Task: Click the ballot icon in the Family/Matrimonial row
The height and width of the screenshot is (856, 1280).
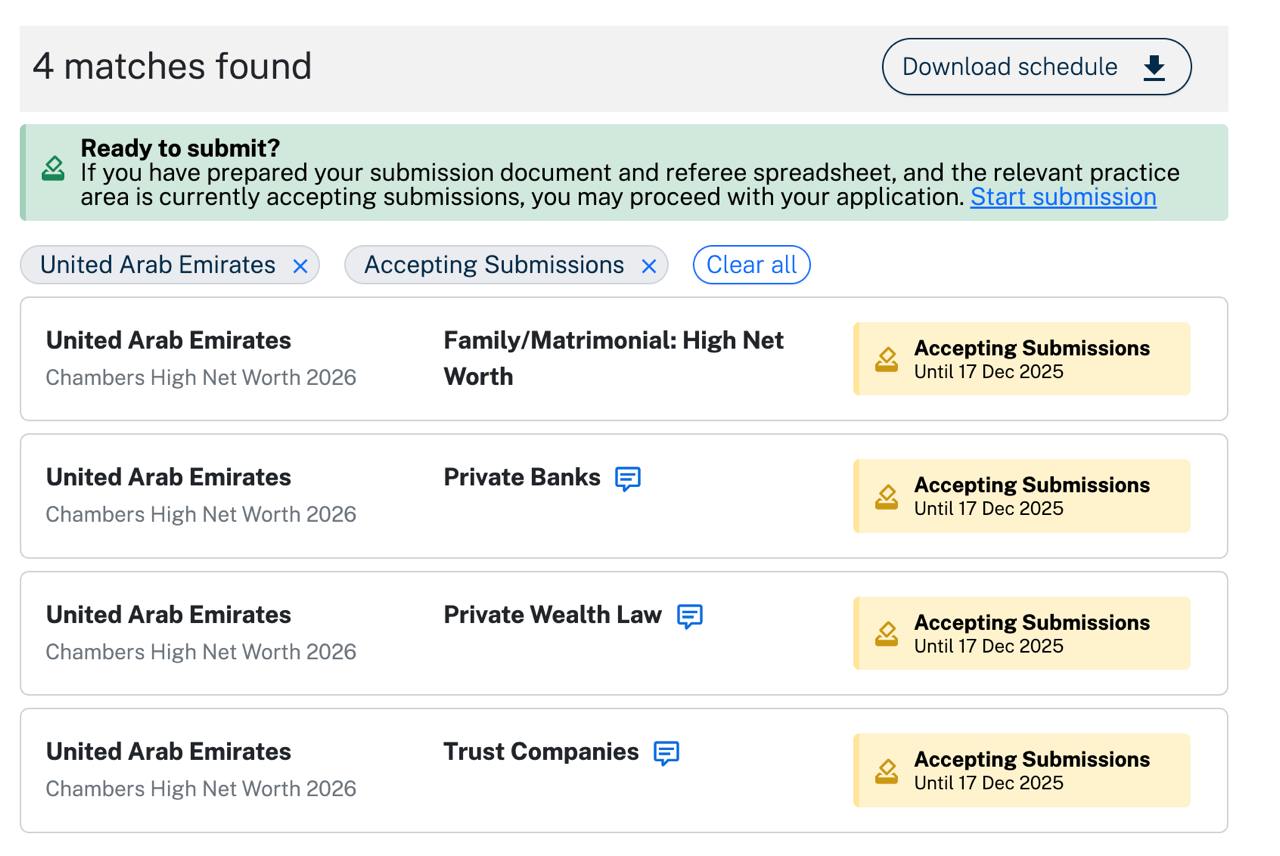Action: coord(886,359)
